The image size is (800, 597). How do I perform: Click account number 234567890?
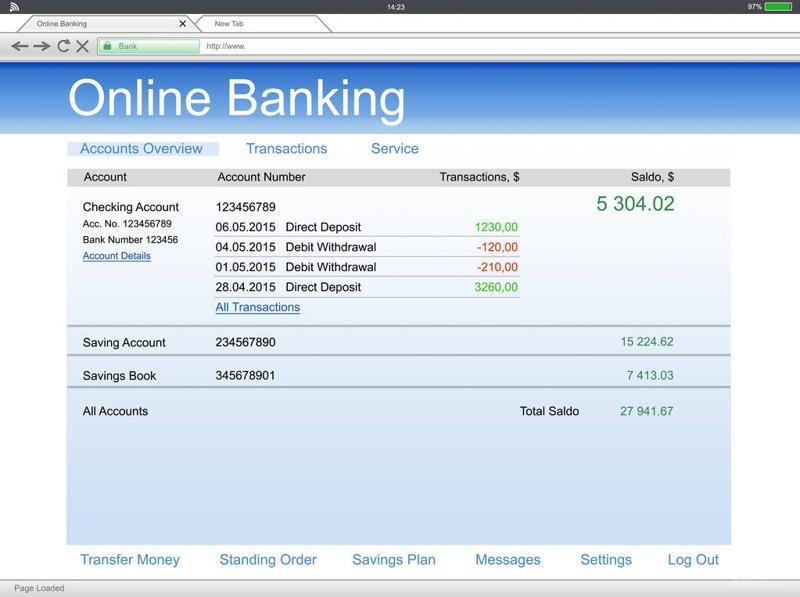click(245, 342)
